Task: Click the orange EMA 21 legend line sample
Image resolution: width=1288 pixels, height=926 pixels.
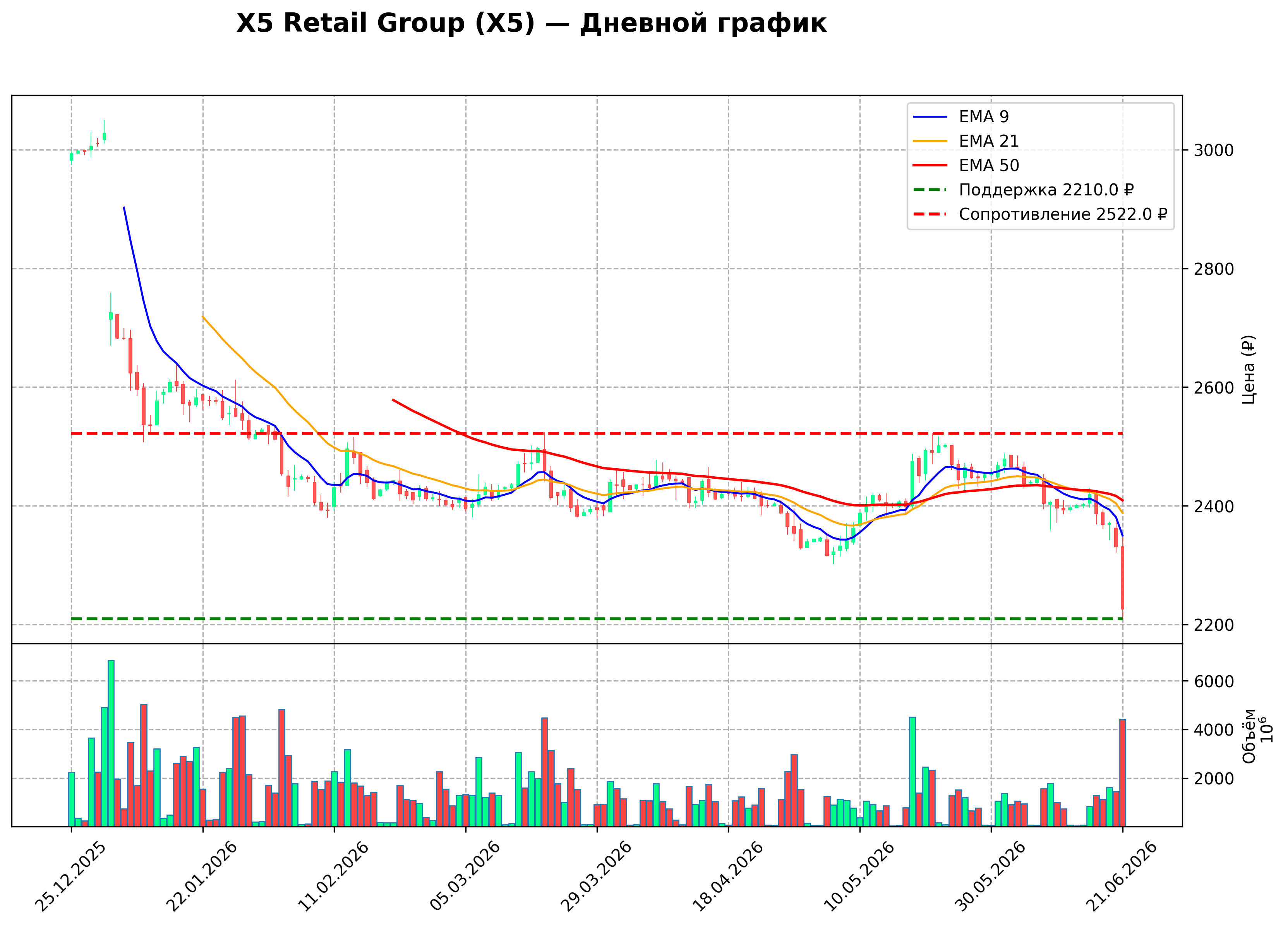Action: [930, 141]
